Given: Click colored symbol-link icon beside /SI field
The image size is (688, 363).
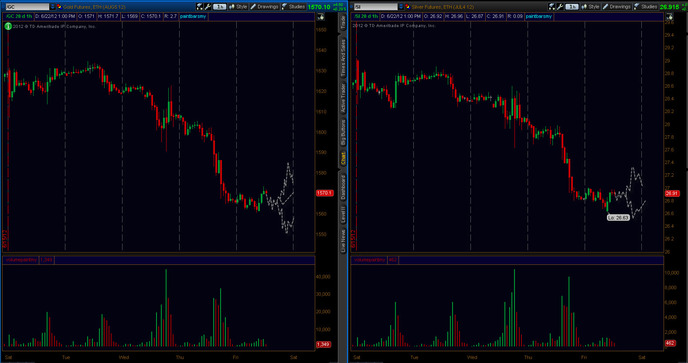Looking at the screenshot, I should click(407, 7).
